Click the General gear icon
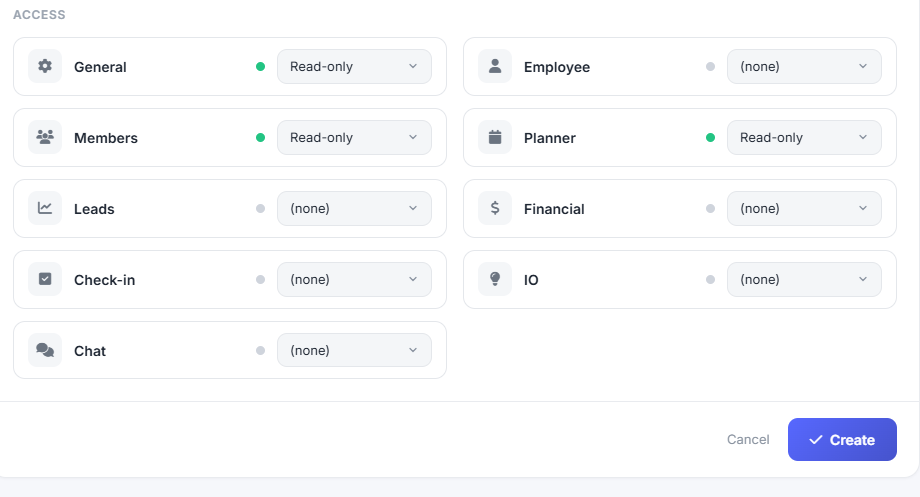This screenshot has width=920, height=497. coord(45,66)
